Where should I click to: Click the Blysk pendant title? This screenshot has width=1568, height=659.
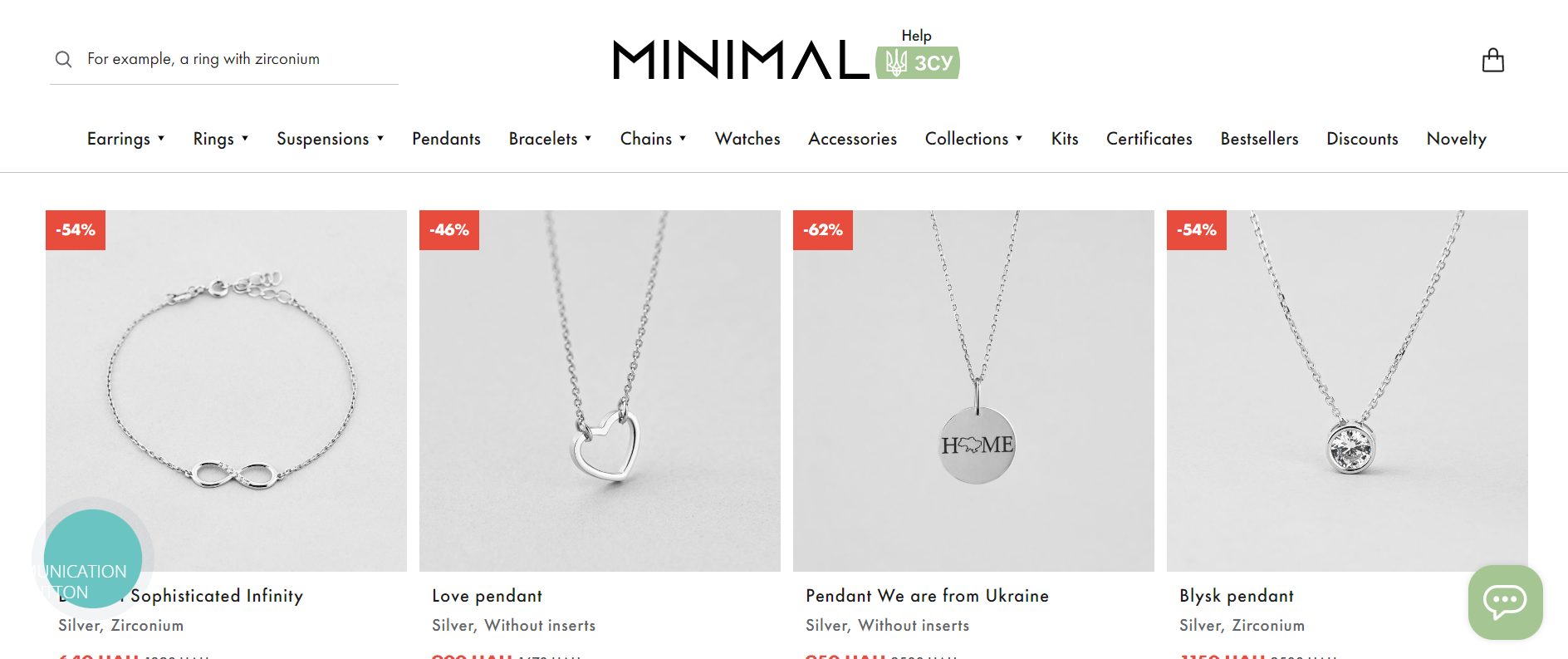point(1237,596)
